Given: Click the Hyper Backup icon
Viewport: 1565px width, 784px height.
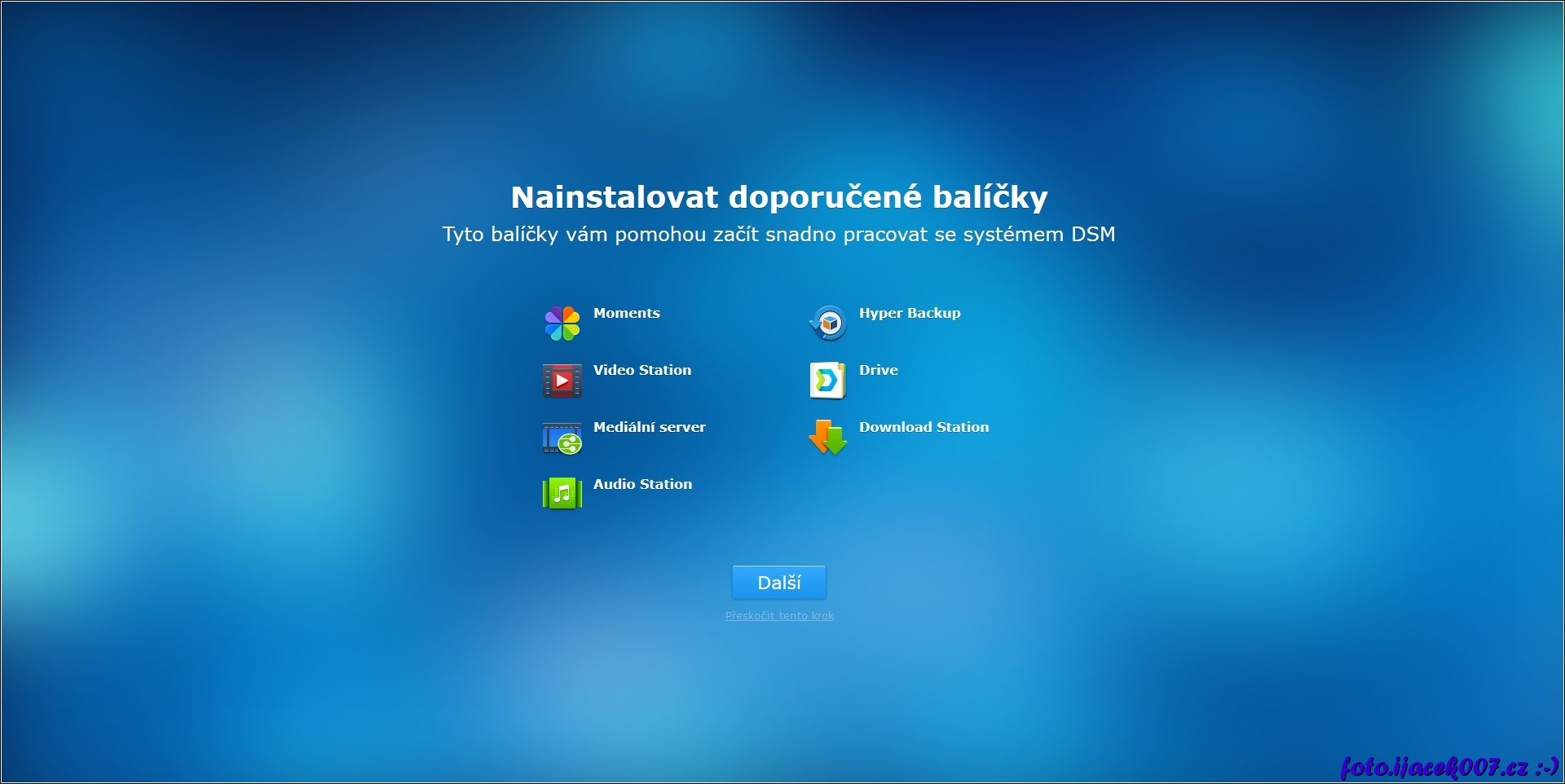Looking at the screenshot, I should pos(828,324).
